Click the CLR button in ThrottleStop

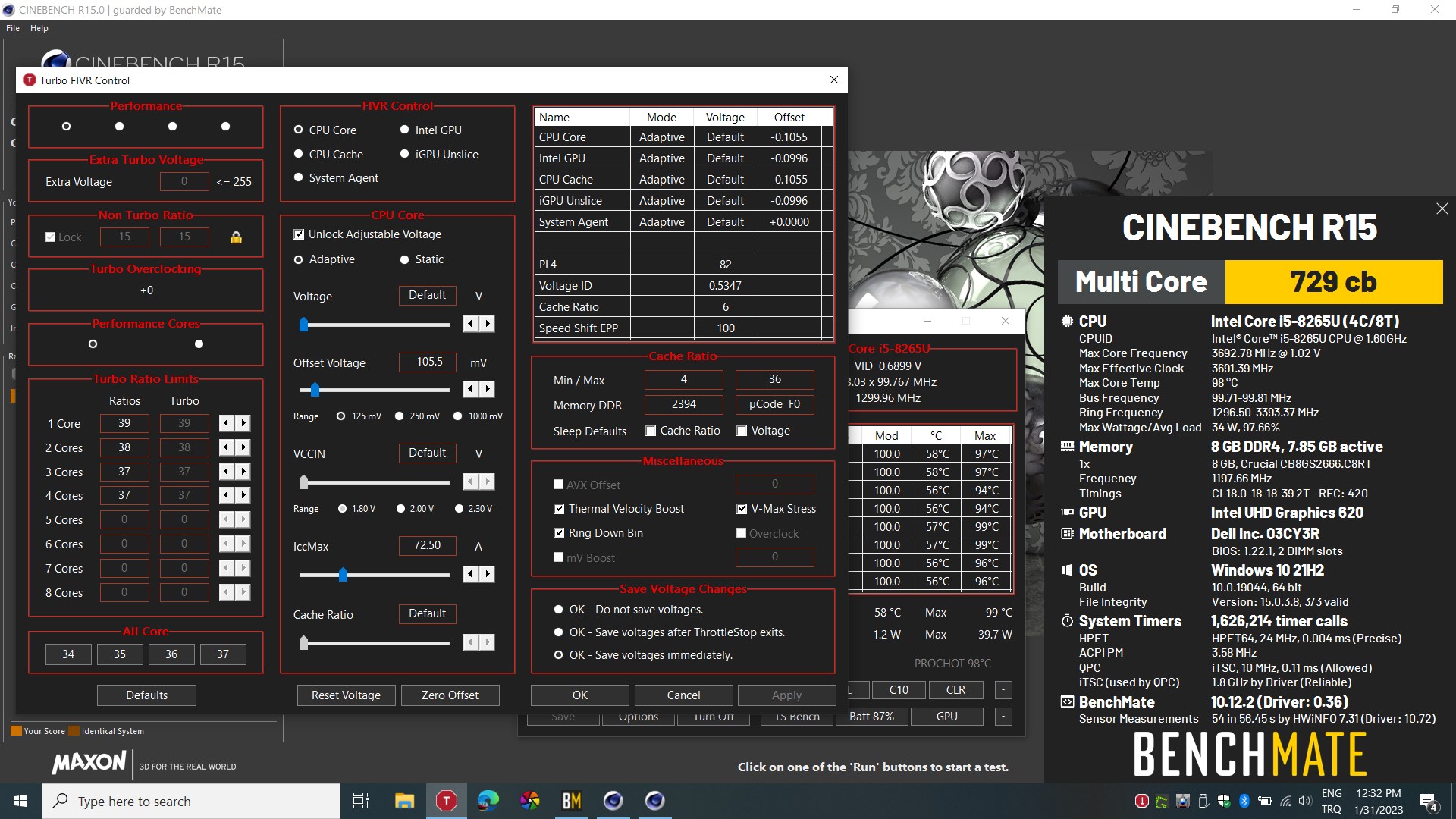click(955, 690)
